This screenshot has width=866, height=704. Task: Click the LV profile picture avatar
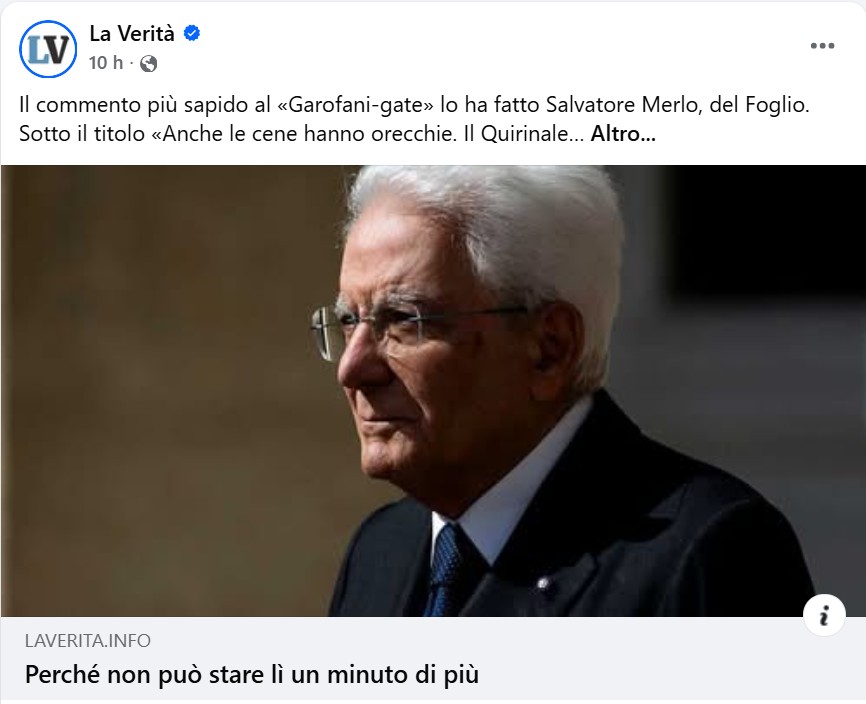coord(48,49)
